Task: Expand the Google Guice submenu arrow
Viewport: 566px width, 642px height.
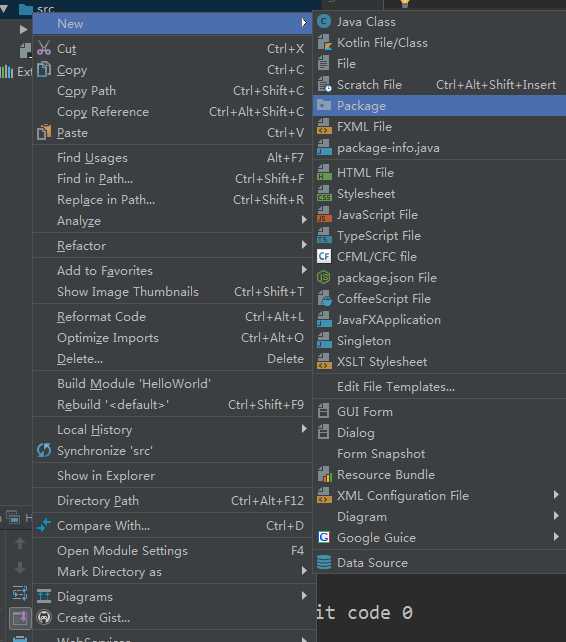Action: (556, 537)
